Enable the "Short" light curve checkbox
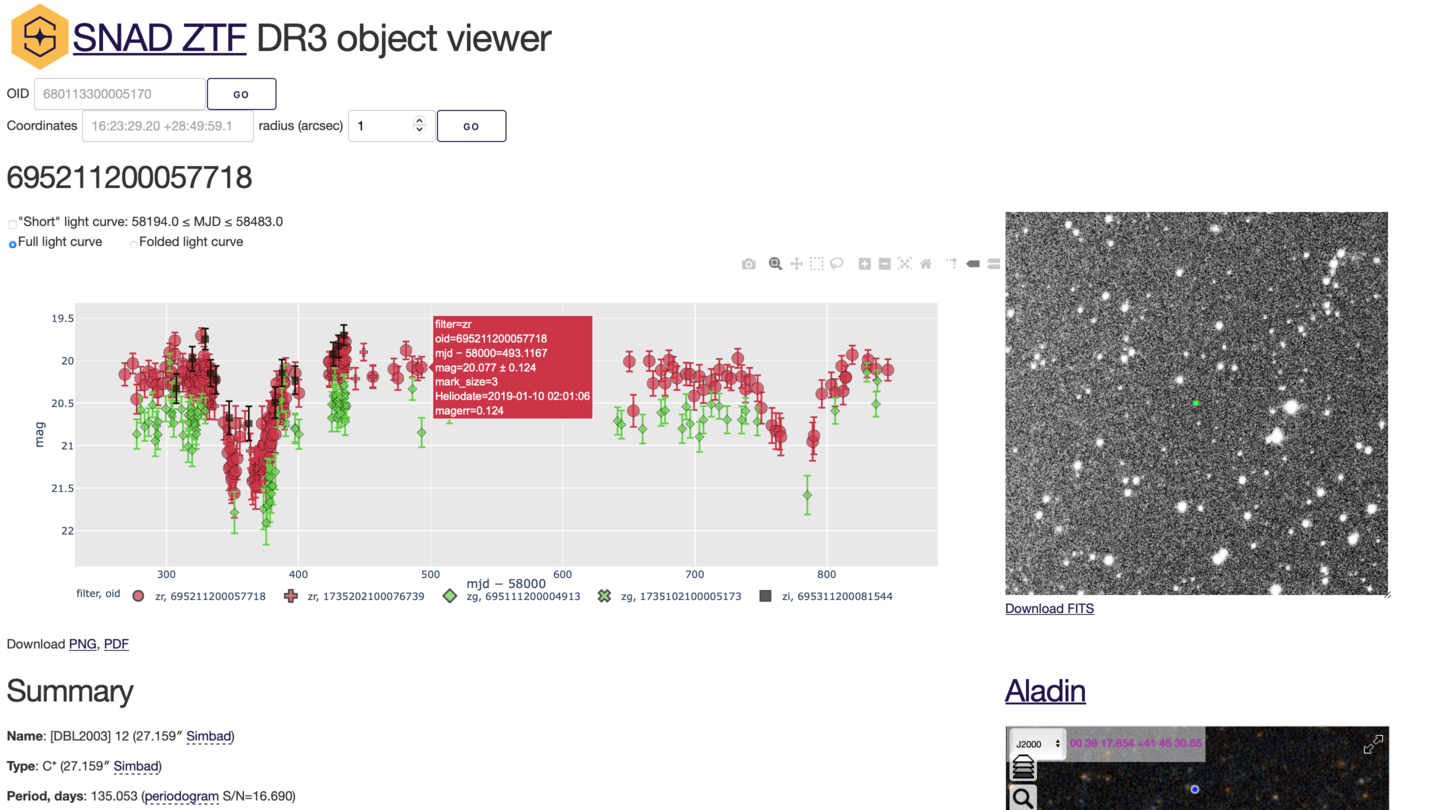This screenshot has width=1440, height=810. click(12, 224)
